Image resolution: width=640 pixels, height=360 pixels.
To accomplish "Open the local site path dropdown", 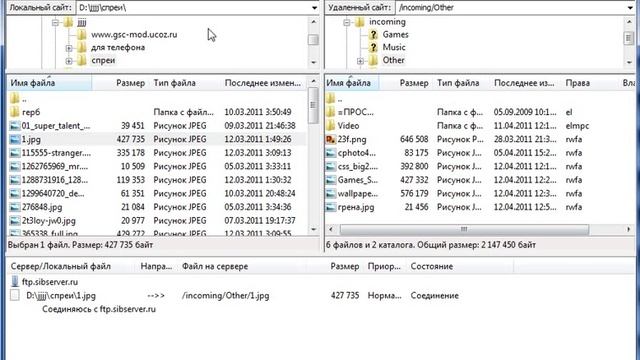I will (314, 7).
